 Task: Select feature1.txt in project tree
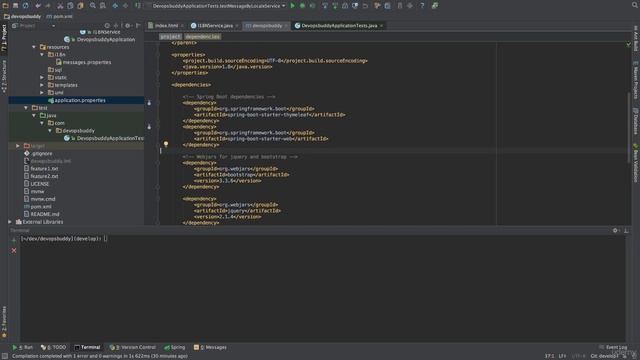[41, 169]
